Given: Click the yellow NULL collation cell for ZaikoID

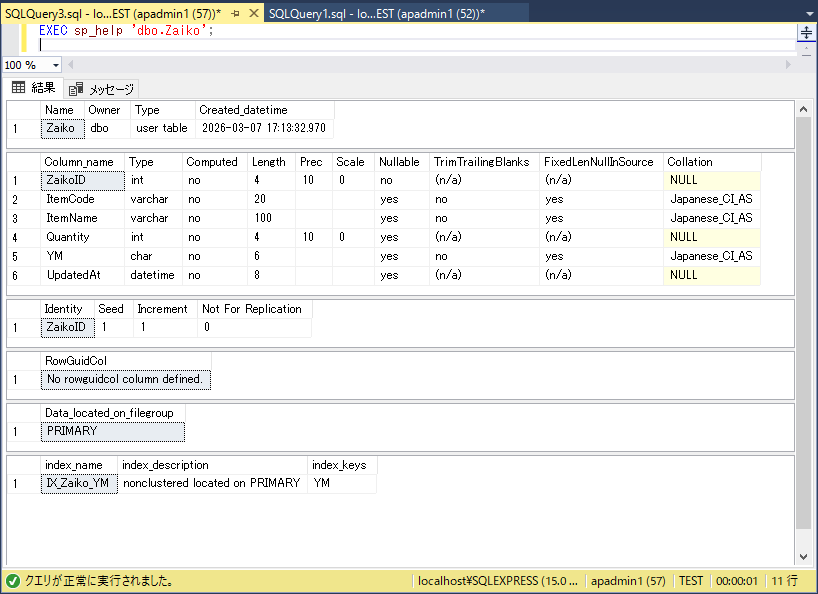Looking at the screenshot, I should (711, 181).
